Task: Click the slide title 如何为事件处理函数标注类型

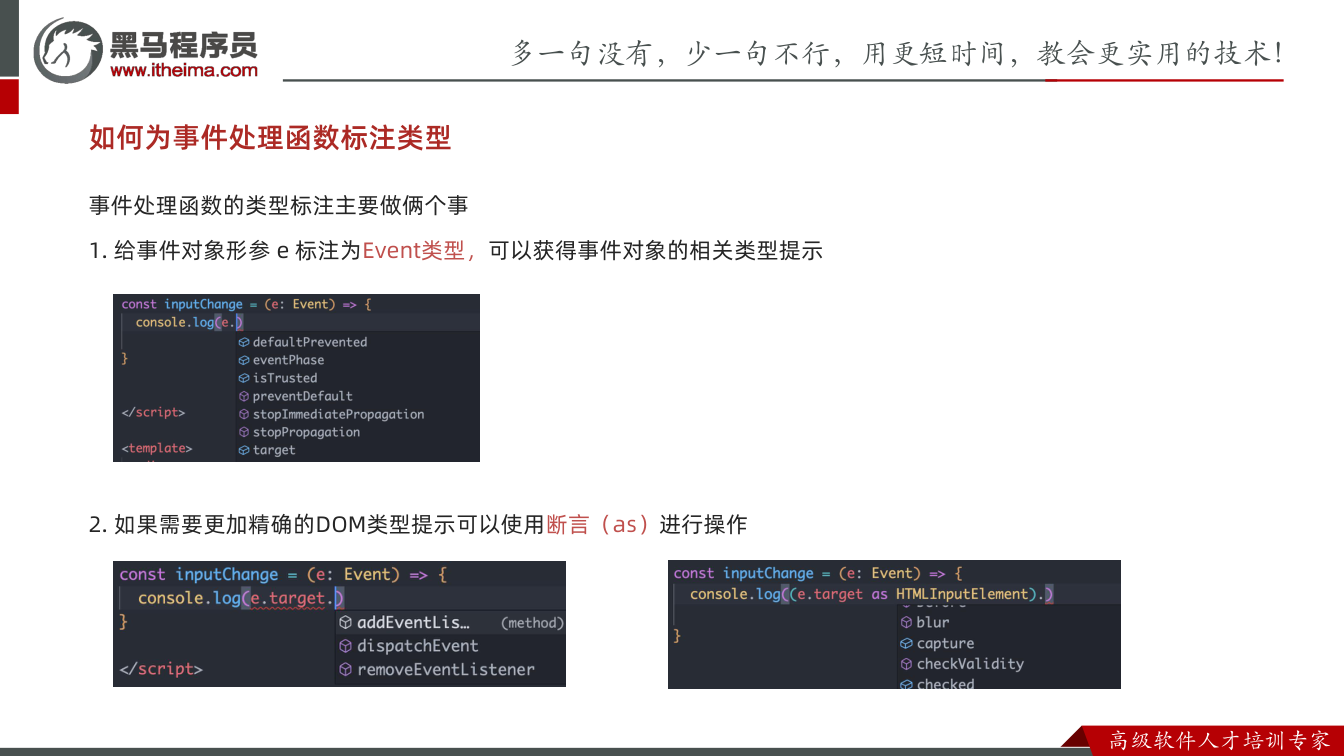Action: (270, 137)
